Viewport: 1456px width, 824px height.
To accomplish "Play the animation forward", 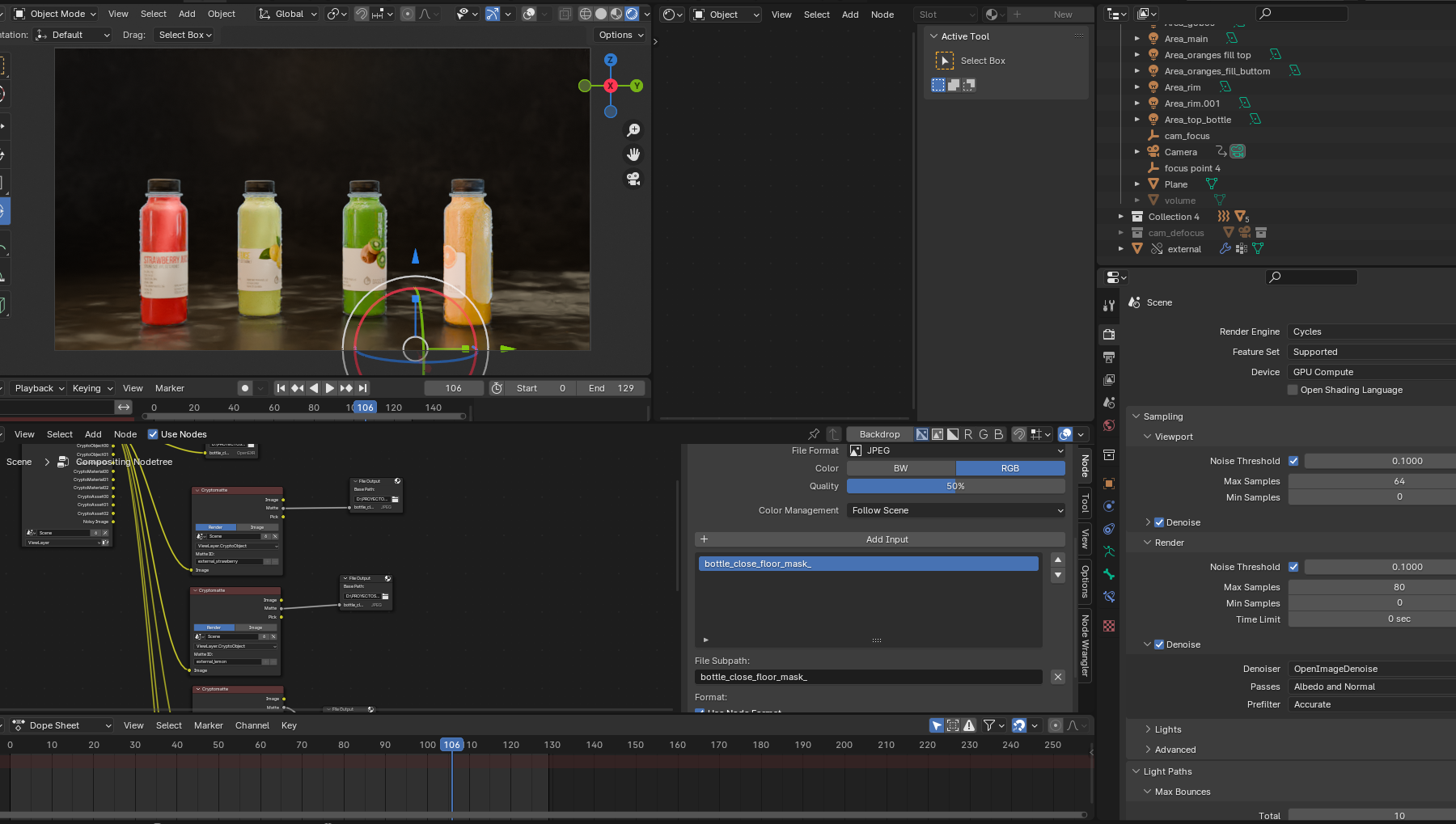I will tap(330, 388).
